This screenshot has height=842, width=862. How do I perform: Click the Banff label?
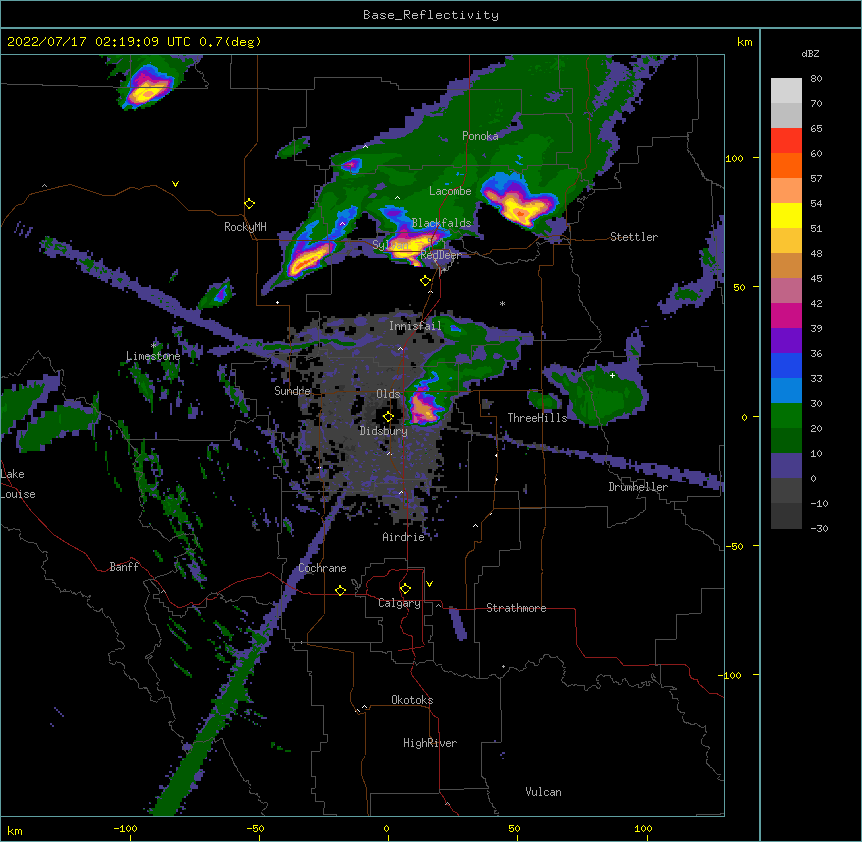(x=124, y=567)
